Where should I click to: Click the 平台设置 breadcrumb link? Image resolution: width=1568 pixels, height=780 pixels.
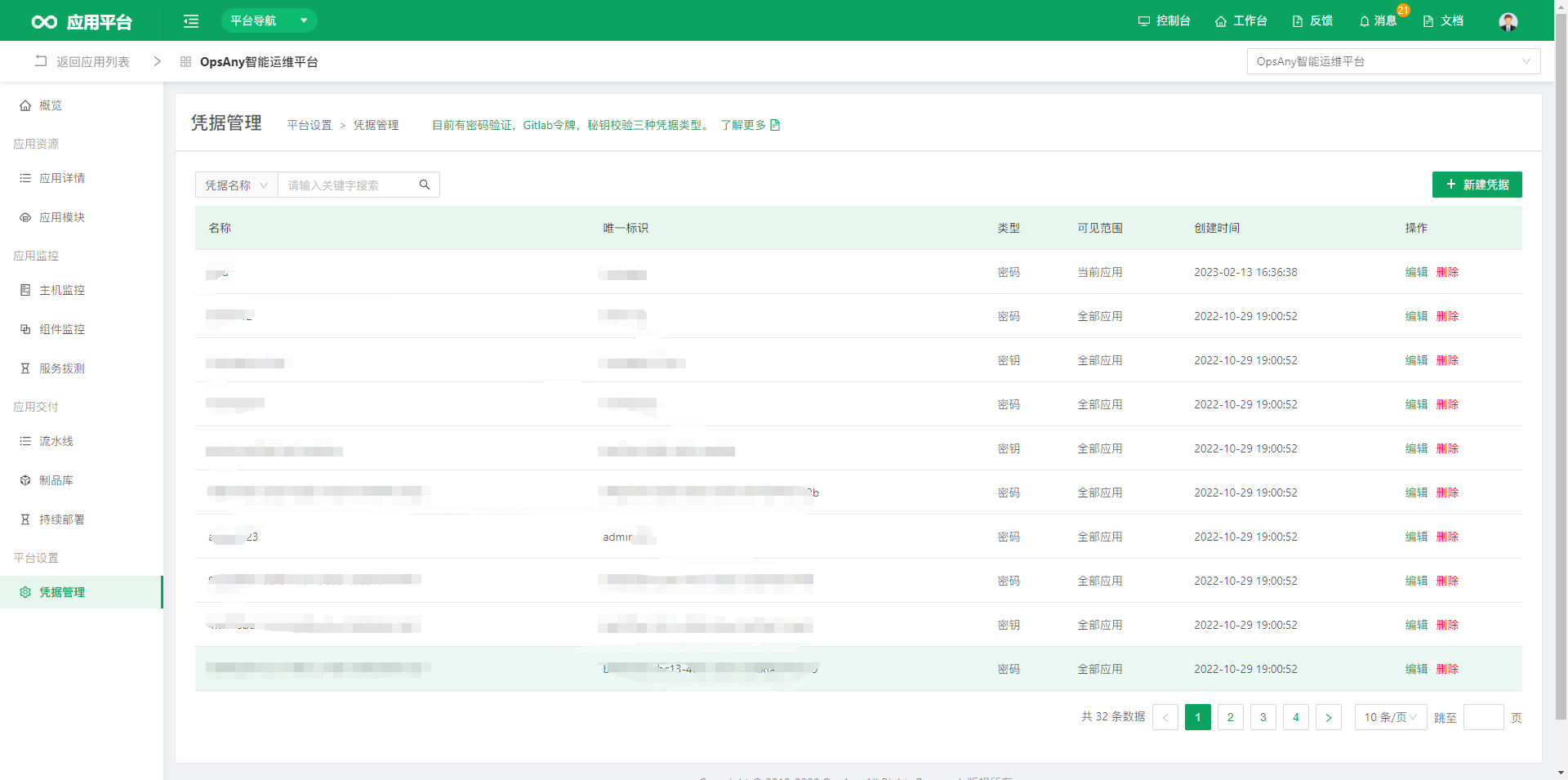click(x=310, y=125)
